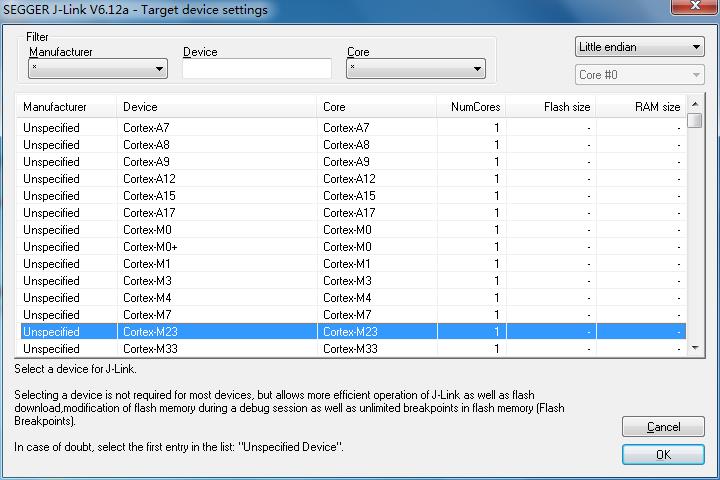Click Unspecified in the Cortex-A15 row

pyautogui.click(x=51, y=196)
